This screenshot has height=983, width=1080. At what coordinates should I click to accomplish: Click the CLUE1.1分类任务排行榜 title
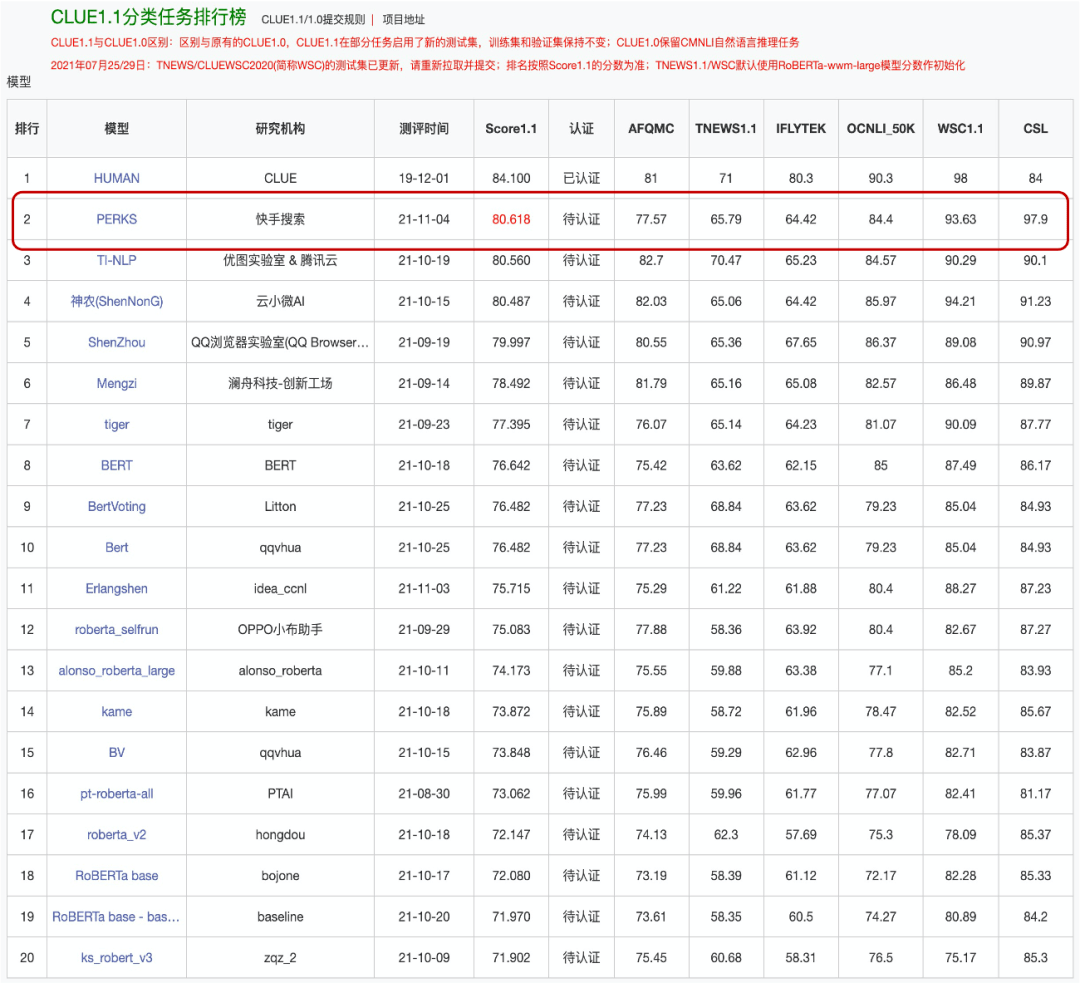point(149,17)
